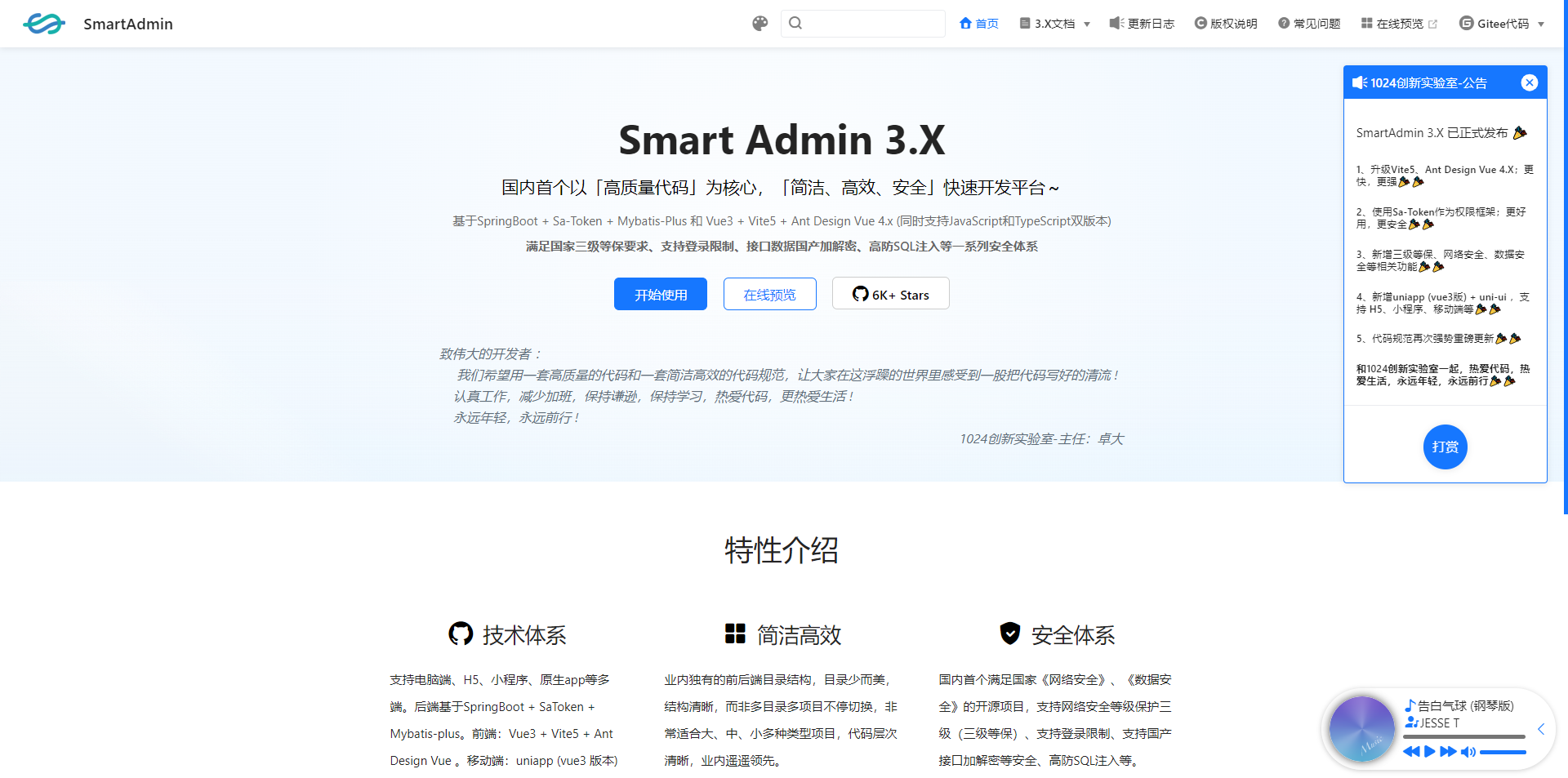Image resolution: width=1568 pixels, height=778 pixels.
Task: Play the song 告白气球
Action: (x=1430, y=752)
